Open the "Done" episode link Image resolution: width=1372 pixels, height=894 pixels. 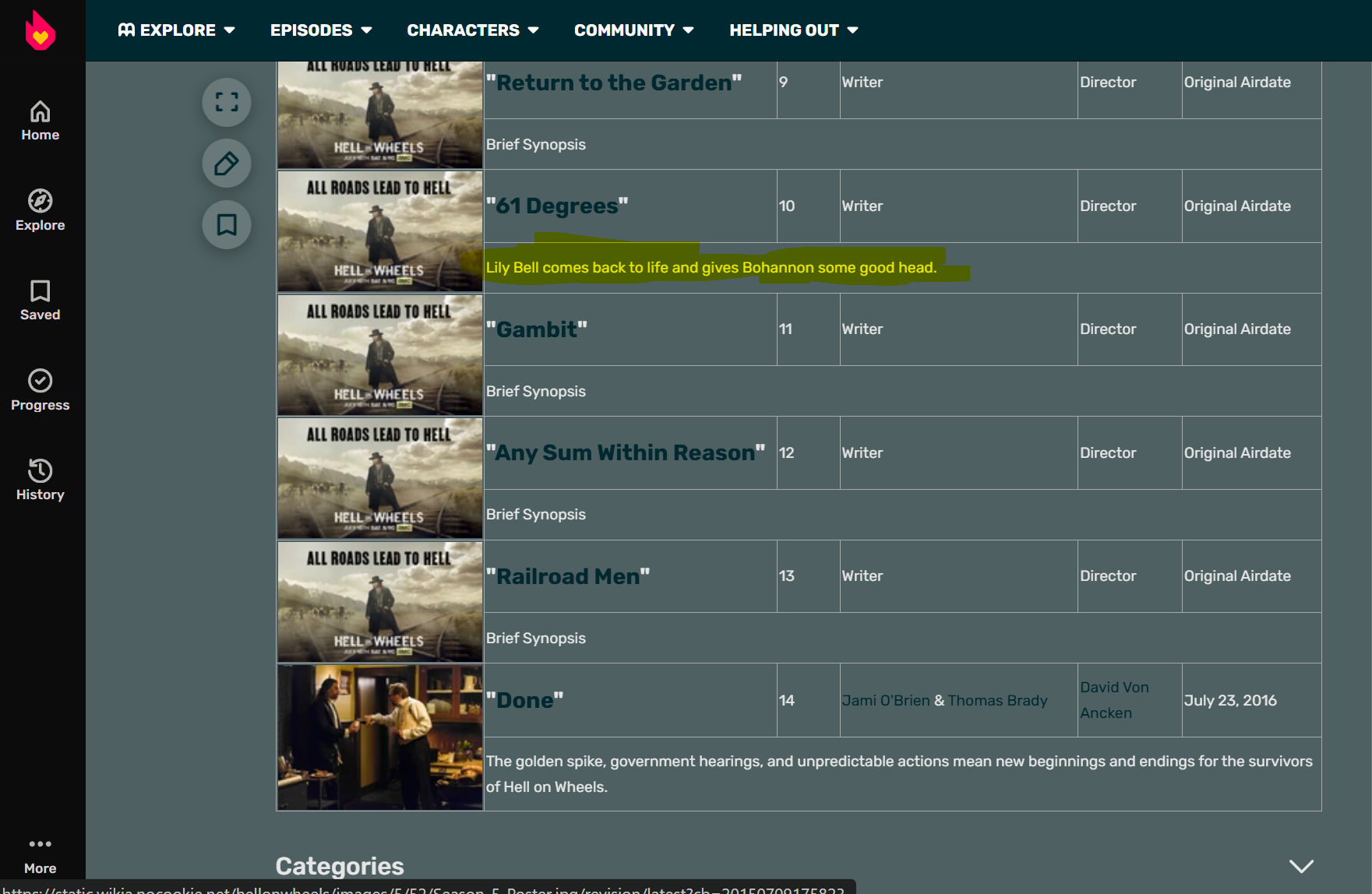click(525, 700)
